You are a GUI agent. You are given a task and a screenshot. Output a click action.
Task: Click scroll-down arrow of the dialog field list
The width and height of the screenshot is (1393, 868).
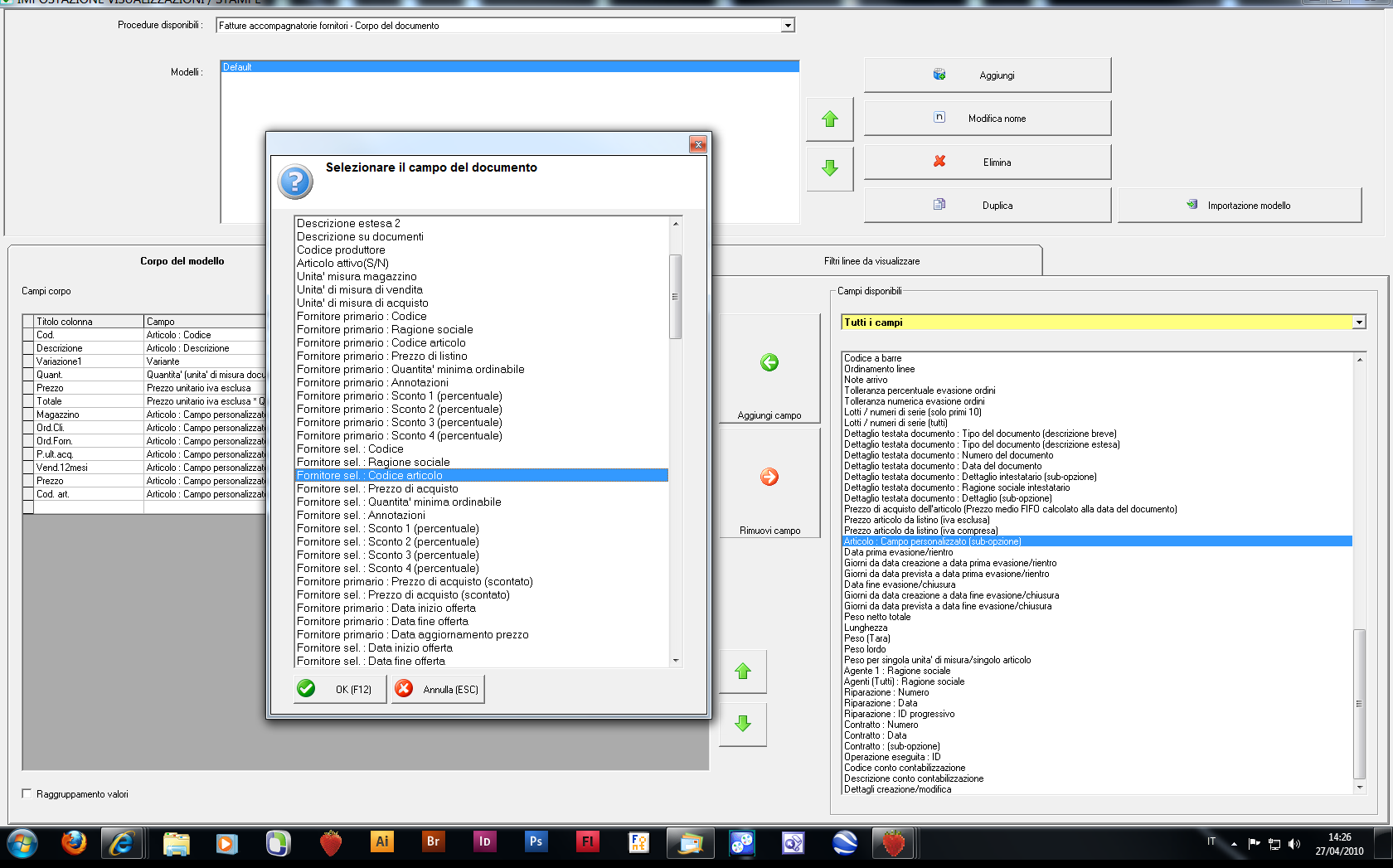(x=676, y=661)
